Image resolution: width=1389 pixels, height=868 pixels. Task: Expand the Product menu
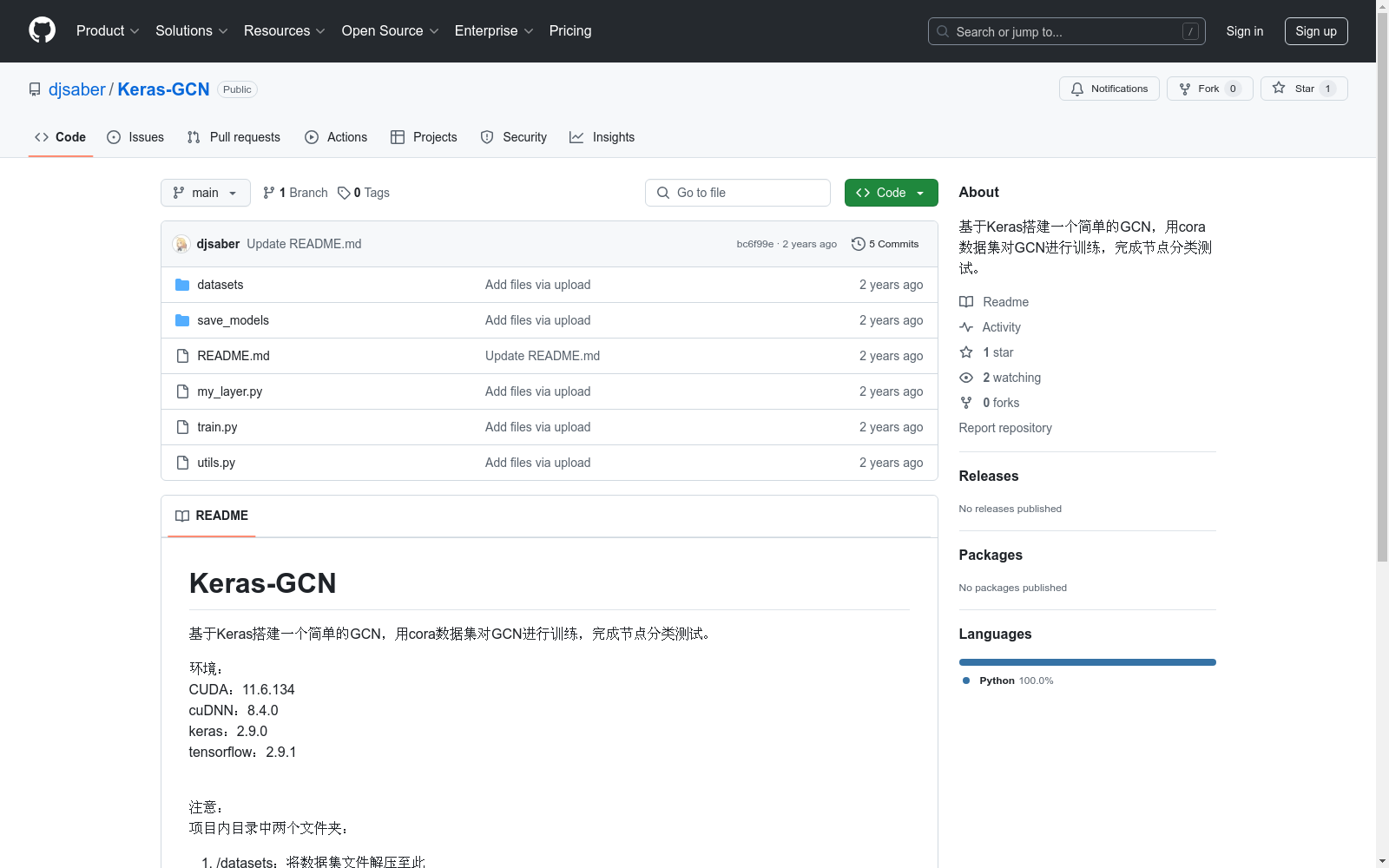[x=108, y=30]
